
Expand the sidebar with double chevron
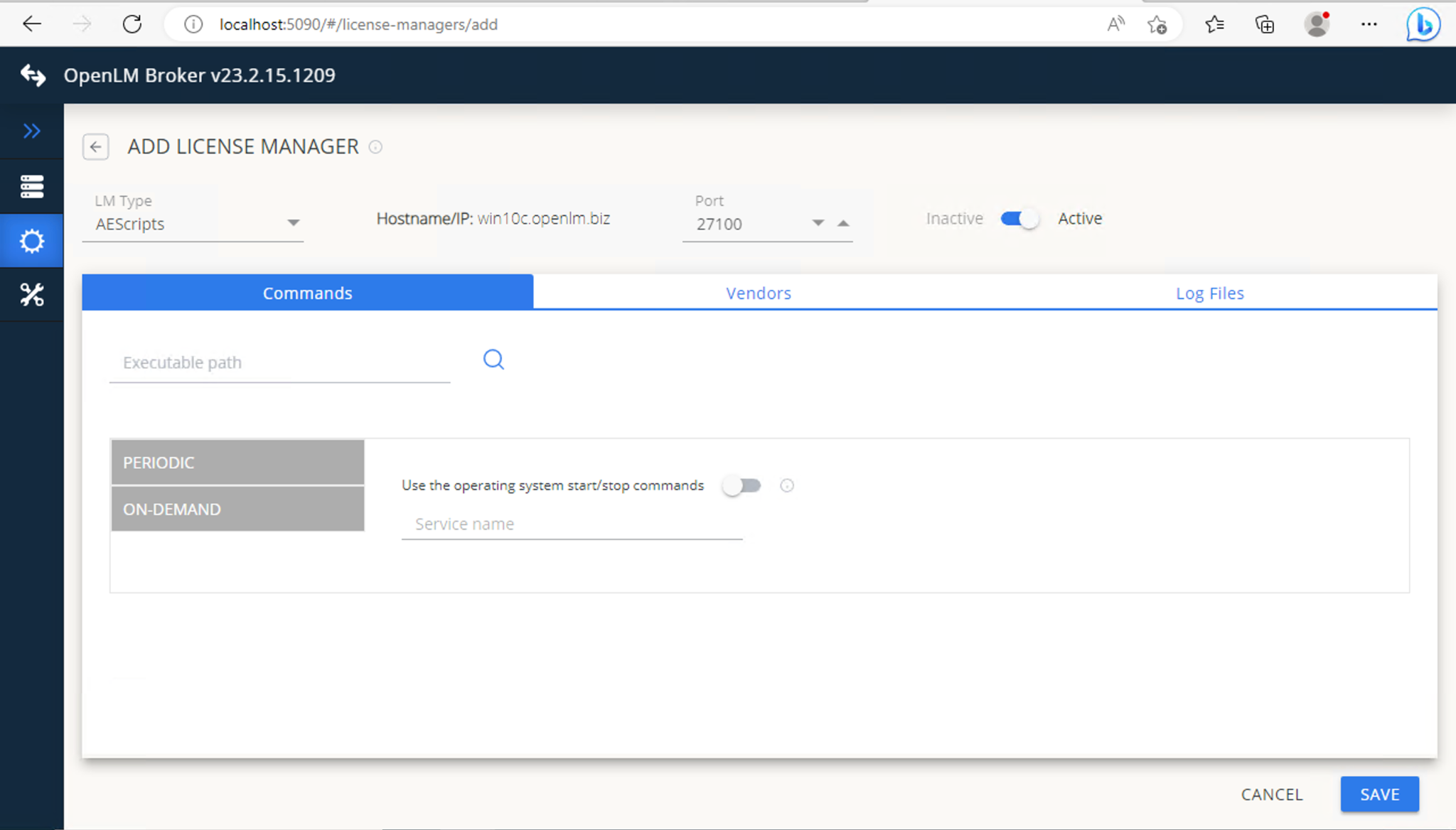[x=31, y=131]
